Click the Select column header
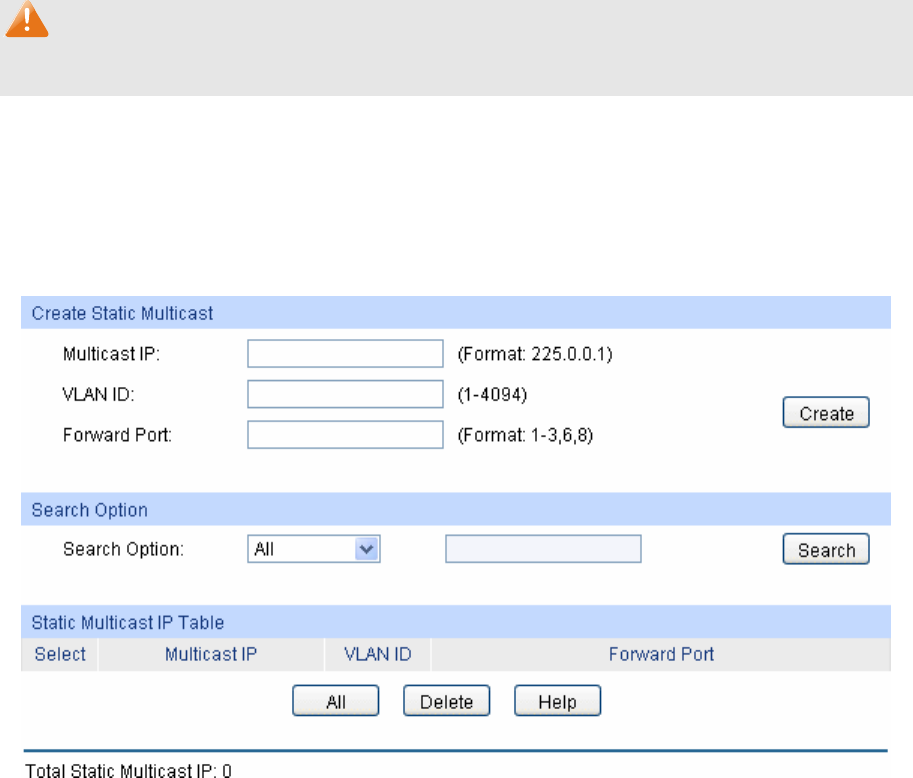The image size is (913, 778). 60,655
